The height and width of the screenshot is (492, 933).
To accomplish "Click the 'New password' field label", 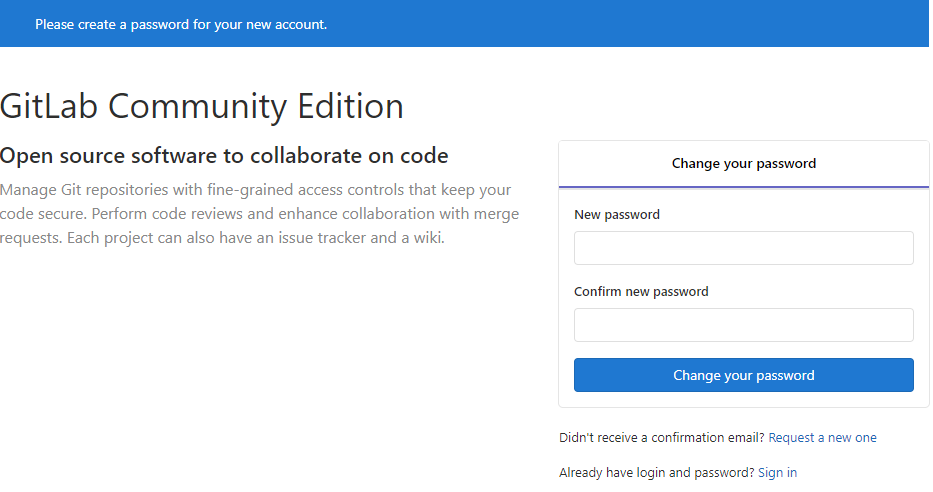I will (x=616, y=215).
